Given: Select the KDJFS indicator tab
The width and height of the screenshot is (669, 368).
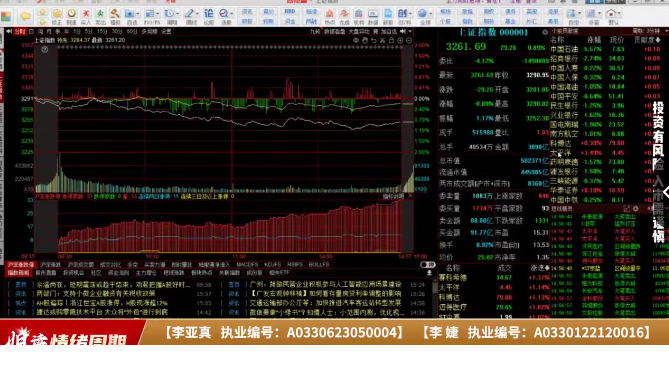Looking at the screenshot, I should pyautogui.click(x=272, y=265).
